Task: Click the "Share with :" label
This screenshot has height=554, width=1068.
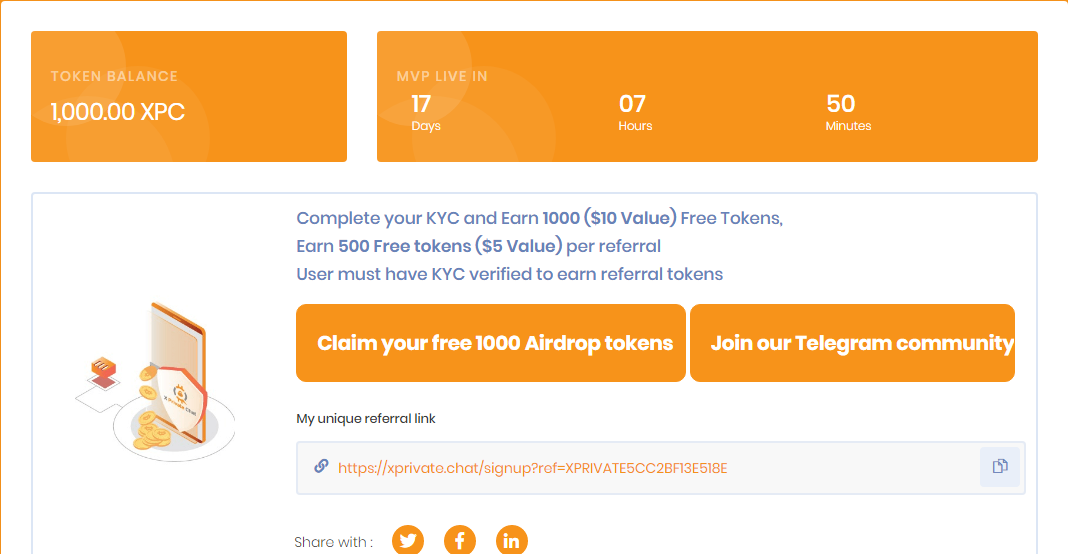Action: coord(333,542)
